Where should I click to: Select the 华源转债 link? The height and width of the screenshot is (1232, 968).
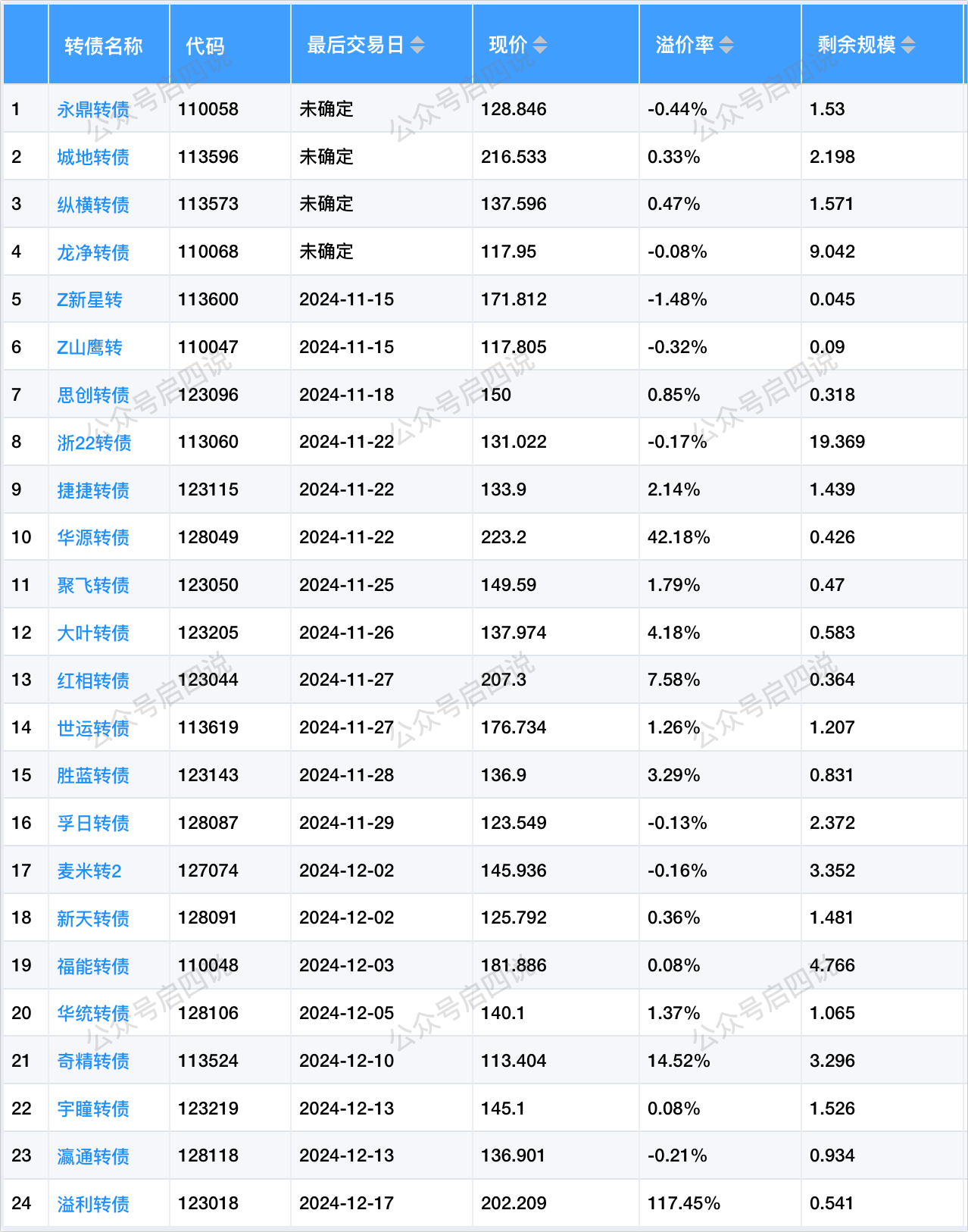[93, 538]
